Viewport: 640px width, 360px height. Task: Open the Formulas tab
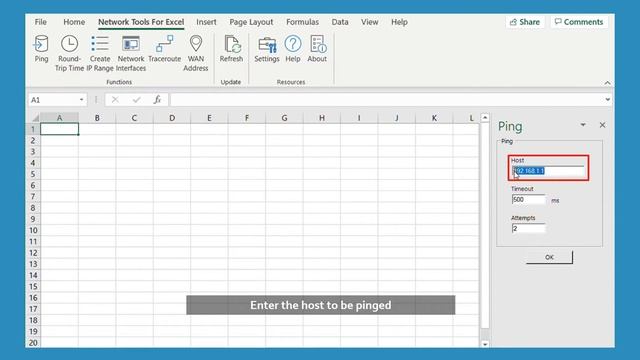[302, 22]
